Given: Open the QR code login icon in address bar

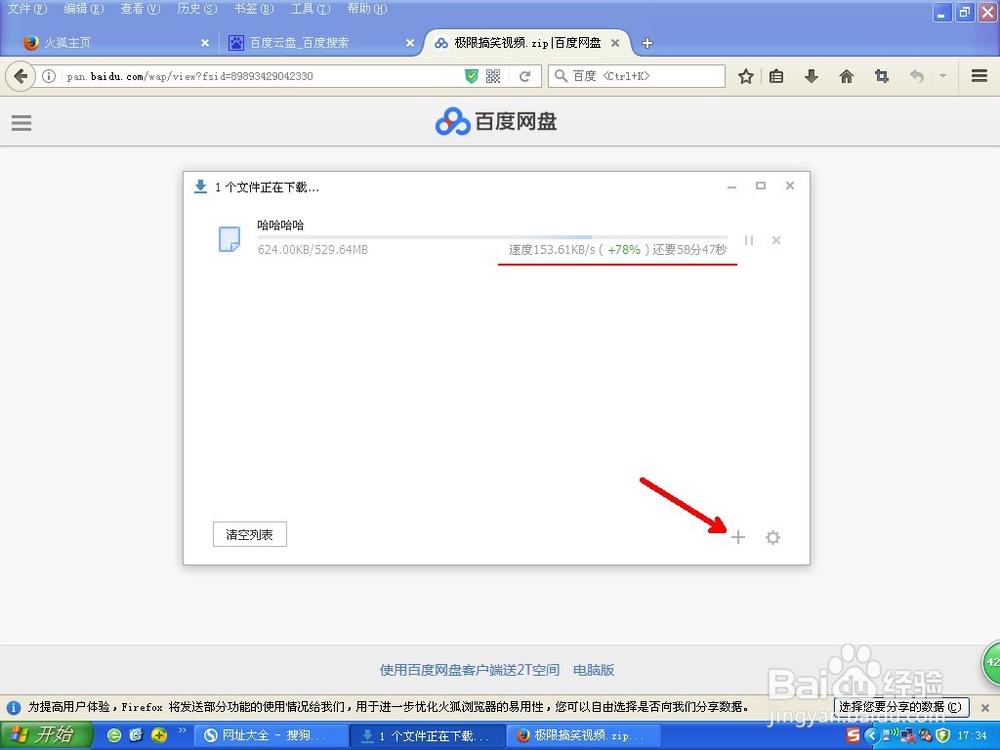Looking at the screenshot, I should coord(493,75).
